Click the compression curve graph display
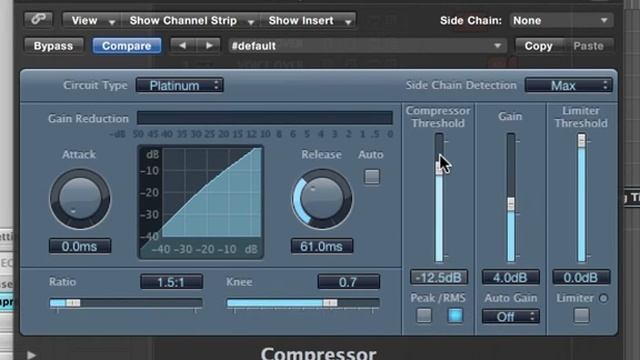The height and width of the screenshot is (360, 640). [200, 202]
